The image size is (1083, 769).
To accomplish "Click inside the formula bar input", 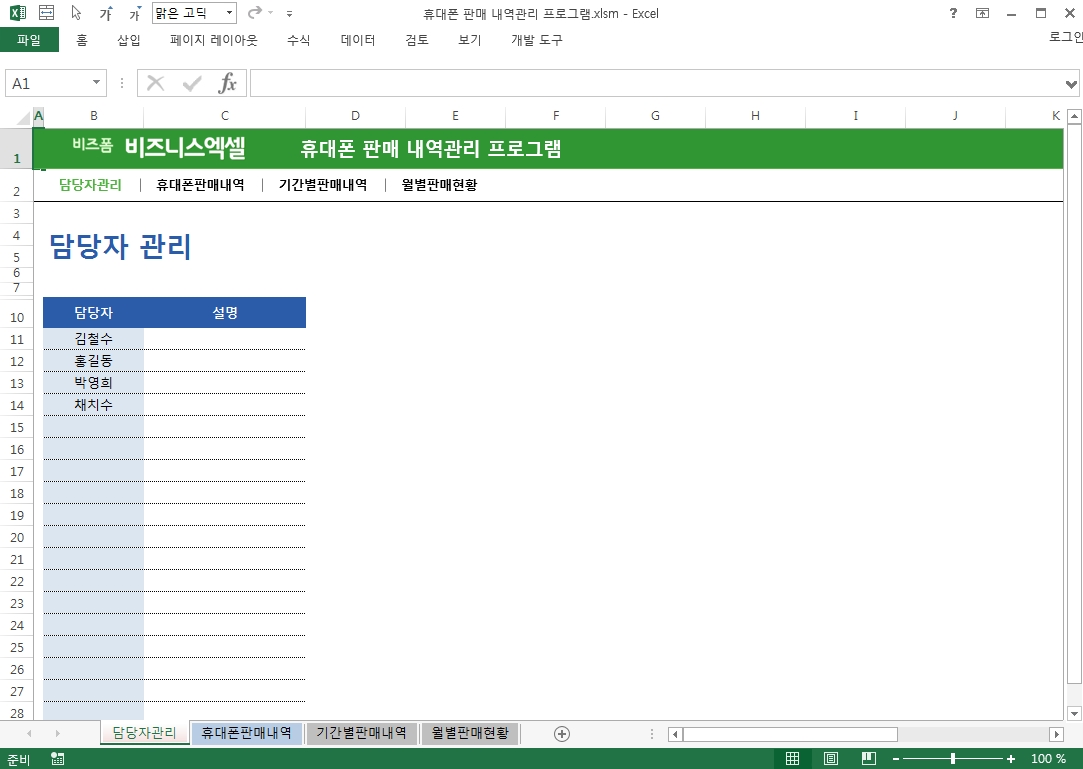I will click(656, 84).
